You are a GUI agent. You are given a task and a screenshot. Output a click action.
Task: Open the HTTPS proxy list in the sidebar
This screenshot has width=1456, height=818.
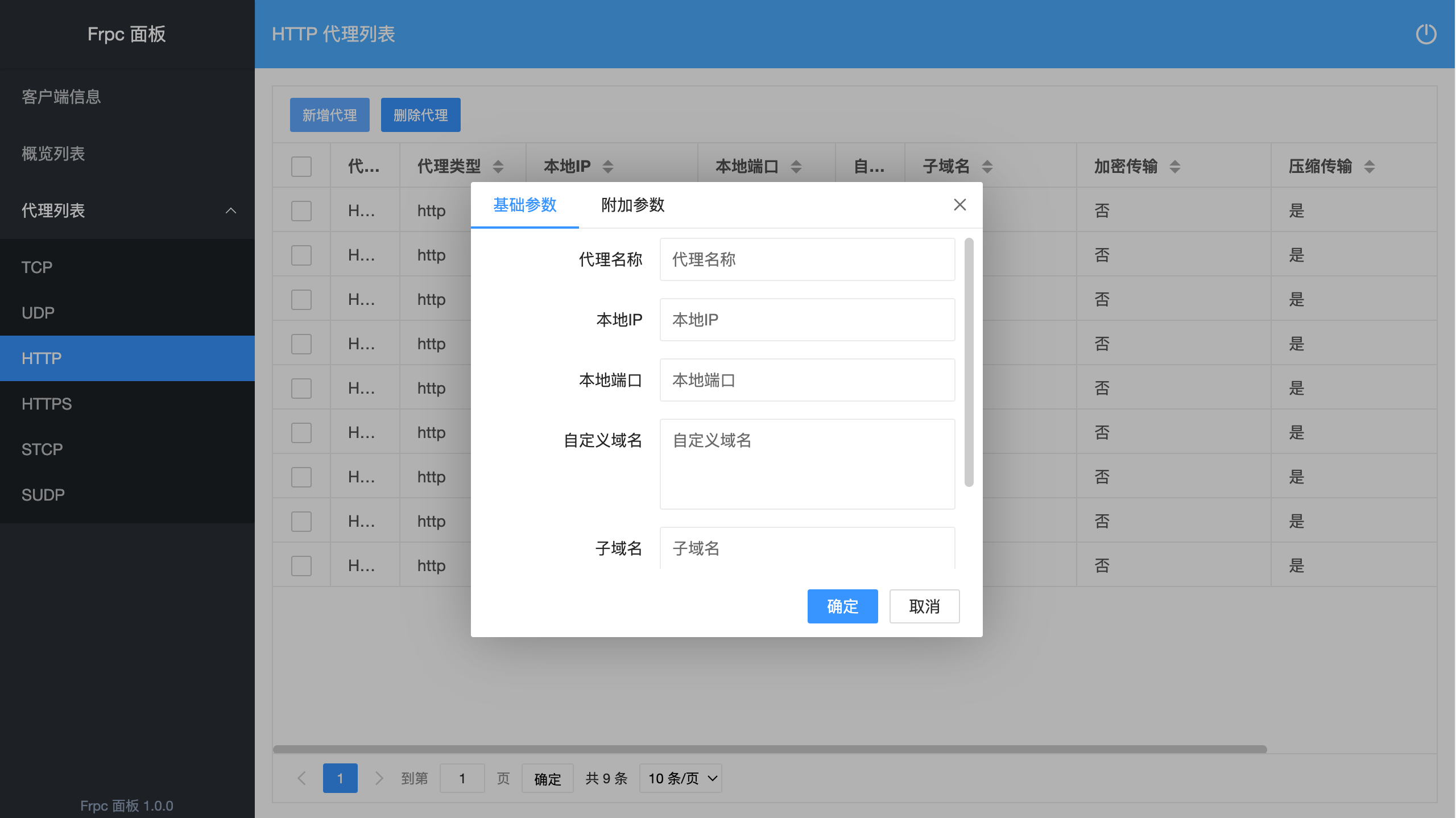[47, 404]
